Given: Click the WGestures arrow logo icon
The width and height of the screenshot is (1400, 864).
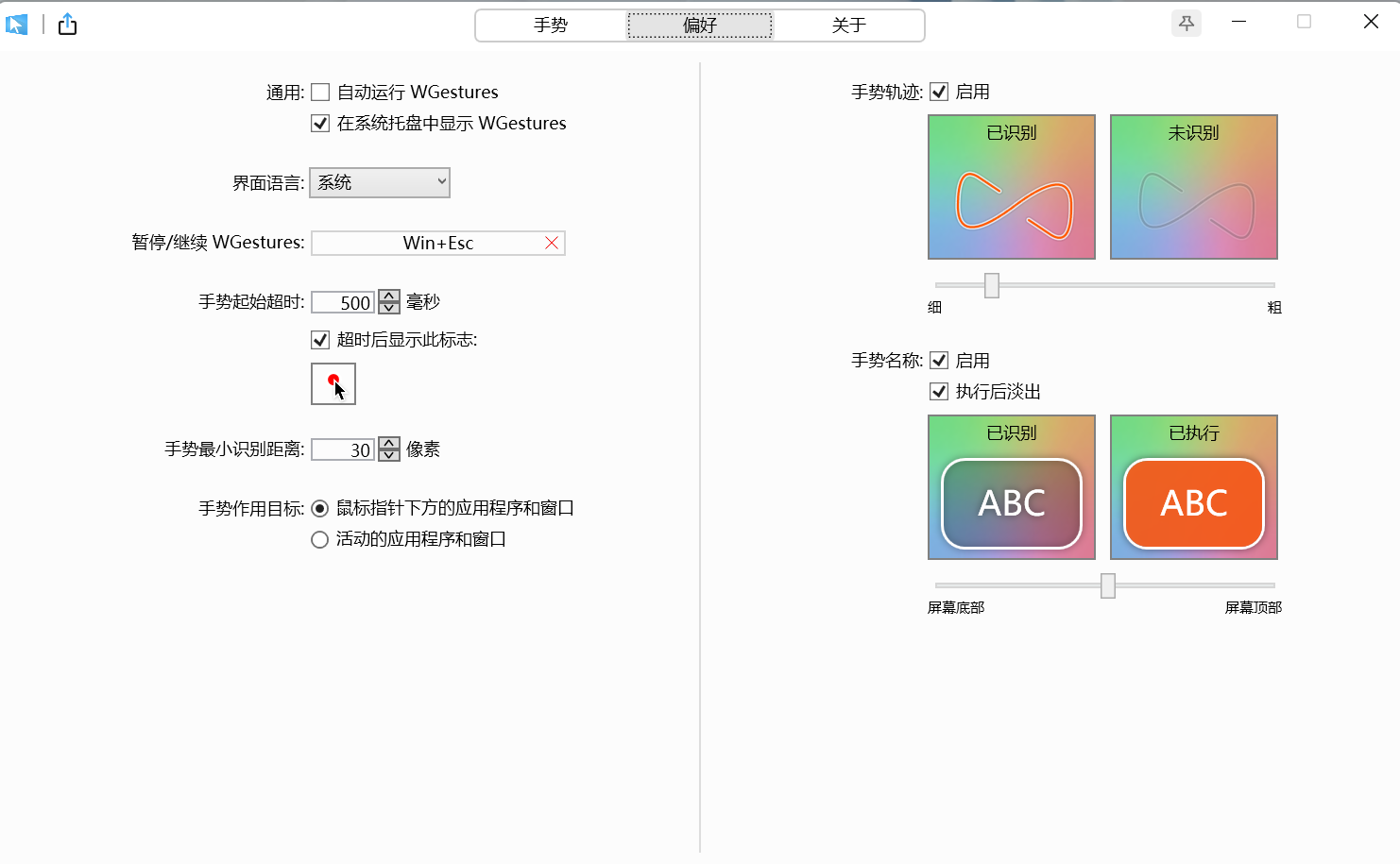Looking at the screenshot, I should pos(17,25).
